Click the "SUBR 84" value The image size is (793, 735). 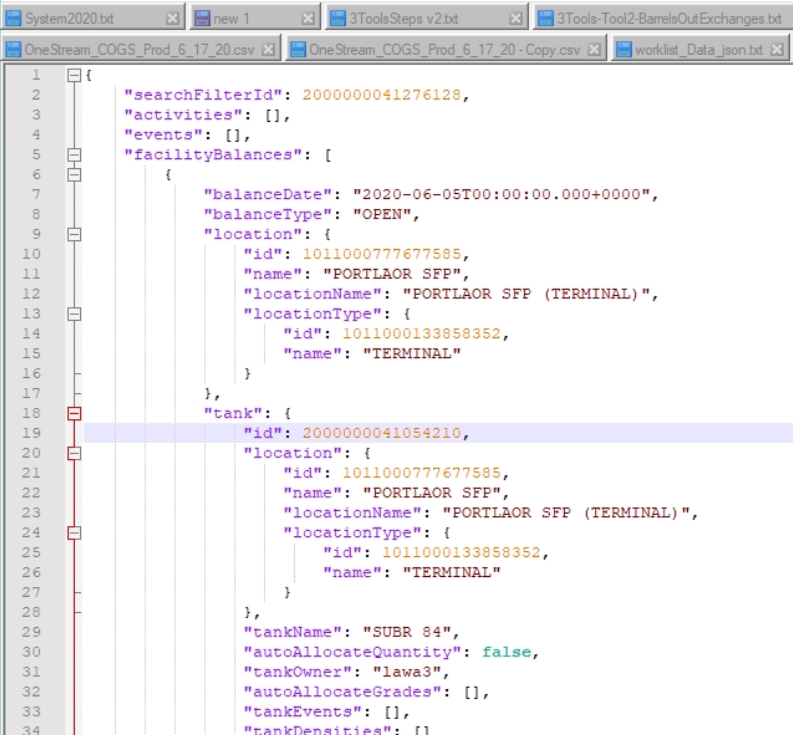[407, 632]
